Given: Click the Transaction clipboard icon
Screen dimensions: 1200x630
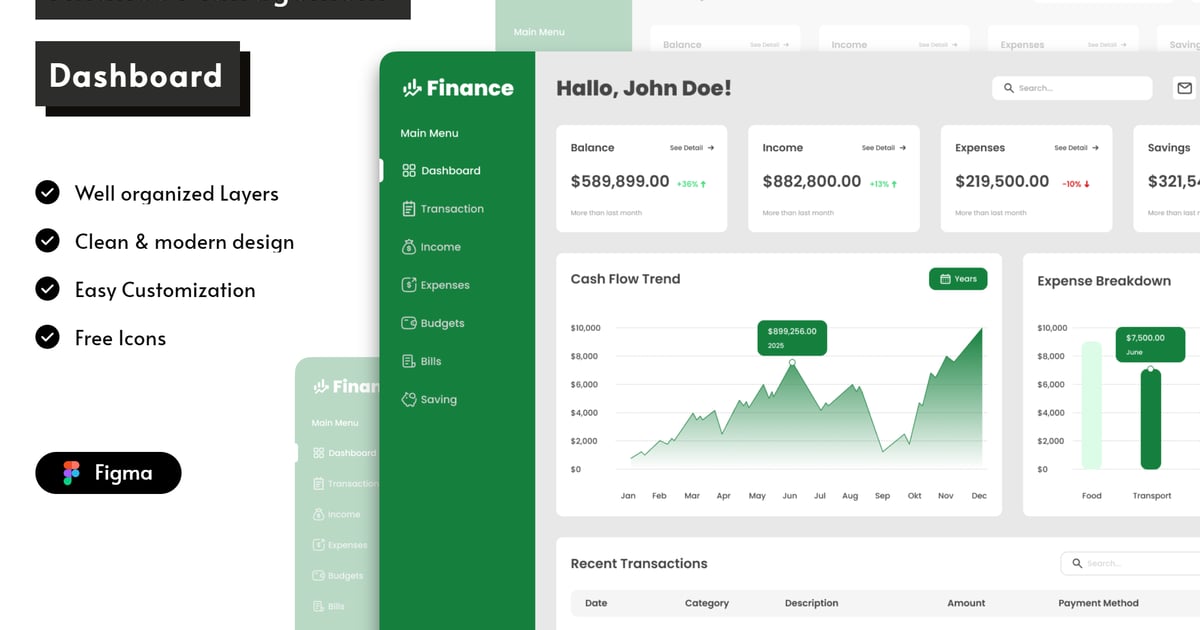Looking at the screenshot, I should point(408,209).
